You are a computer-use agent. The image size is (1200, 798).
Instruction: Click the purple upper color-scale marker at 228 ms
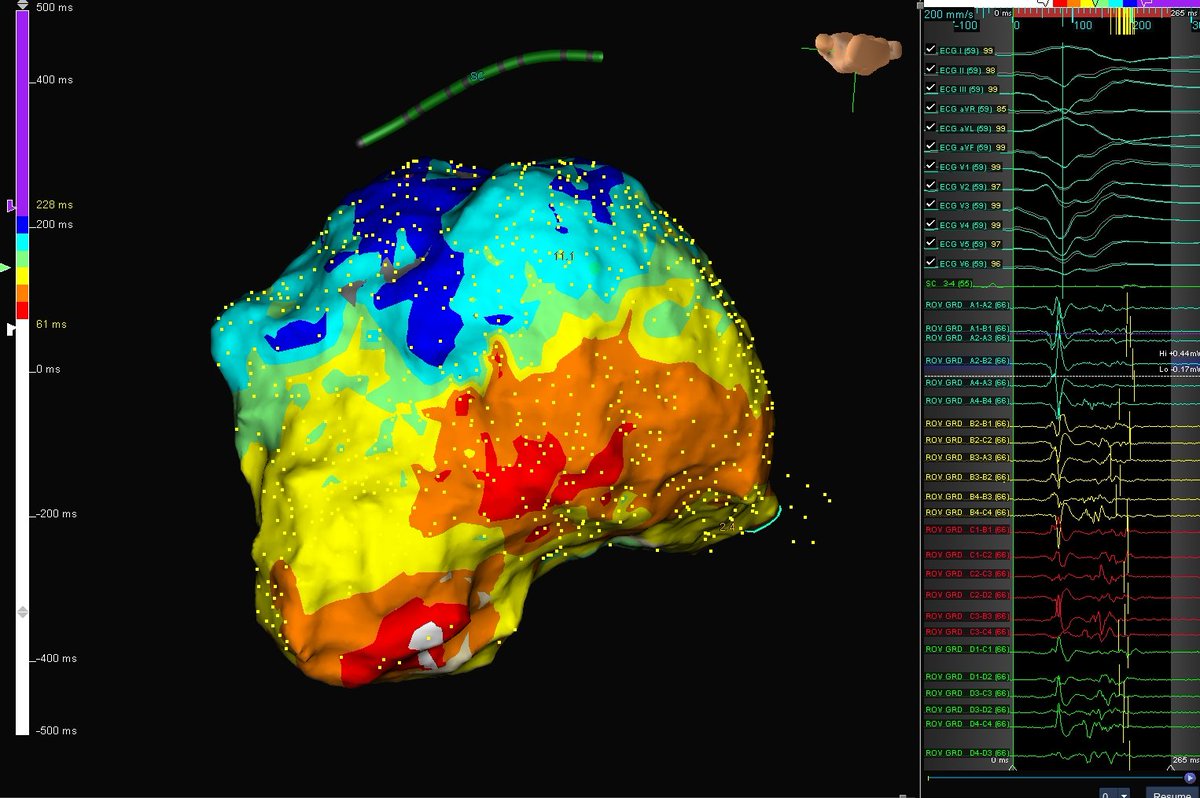coord(11,205)
